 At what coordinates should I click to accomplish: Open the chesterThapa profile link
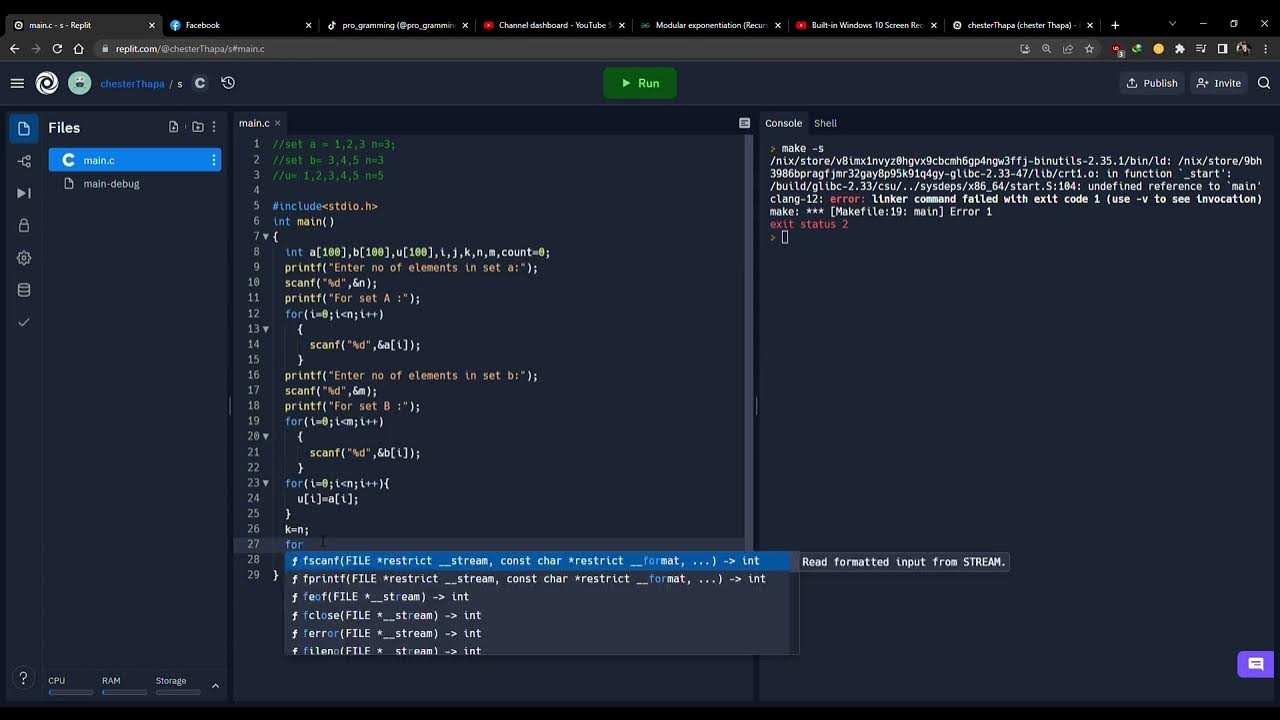(x=132, y=84)
